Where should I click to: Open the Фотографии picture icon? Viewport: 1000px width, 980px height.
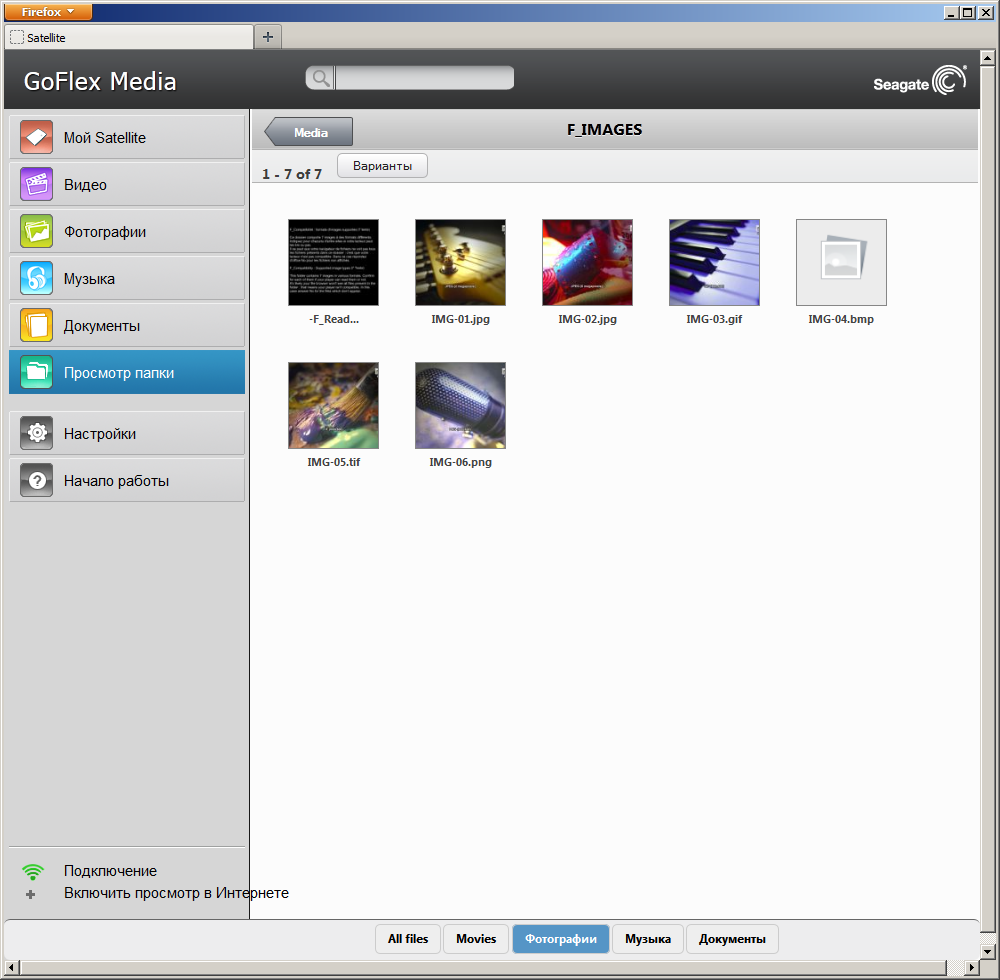click(36, 231)
